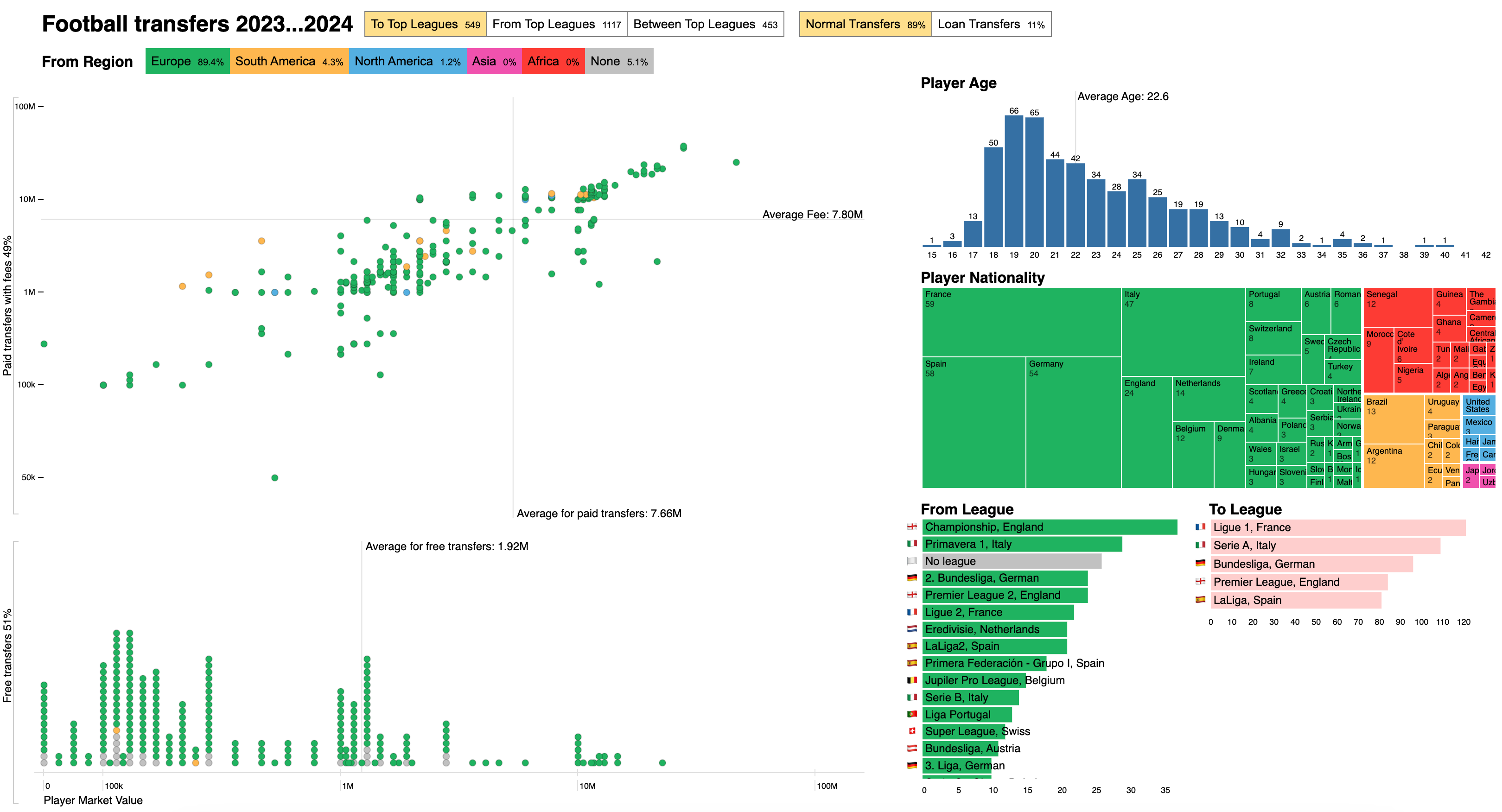
Task: Filter by None region
Action: 619,61
